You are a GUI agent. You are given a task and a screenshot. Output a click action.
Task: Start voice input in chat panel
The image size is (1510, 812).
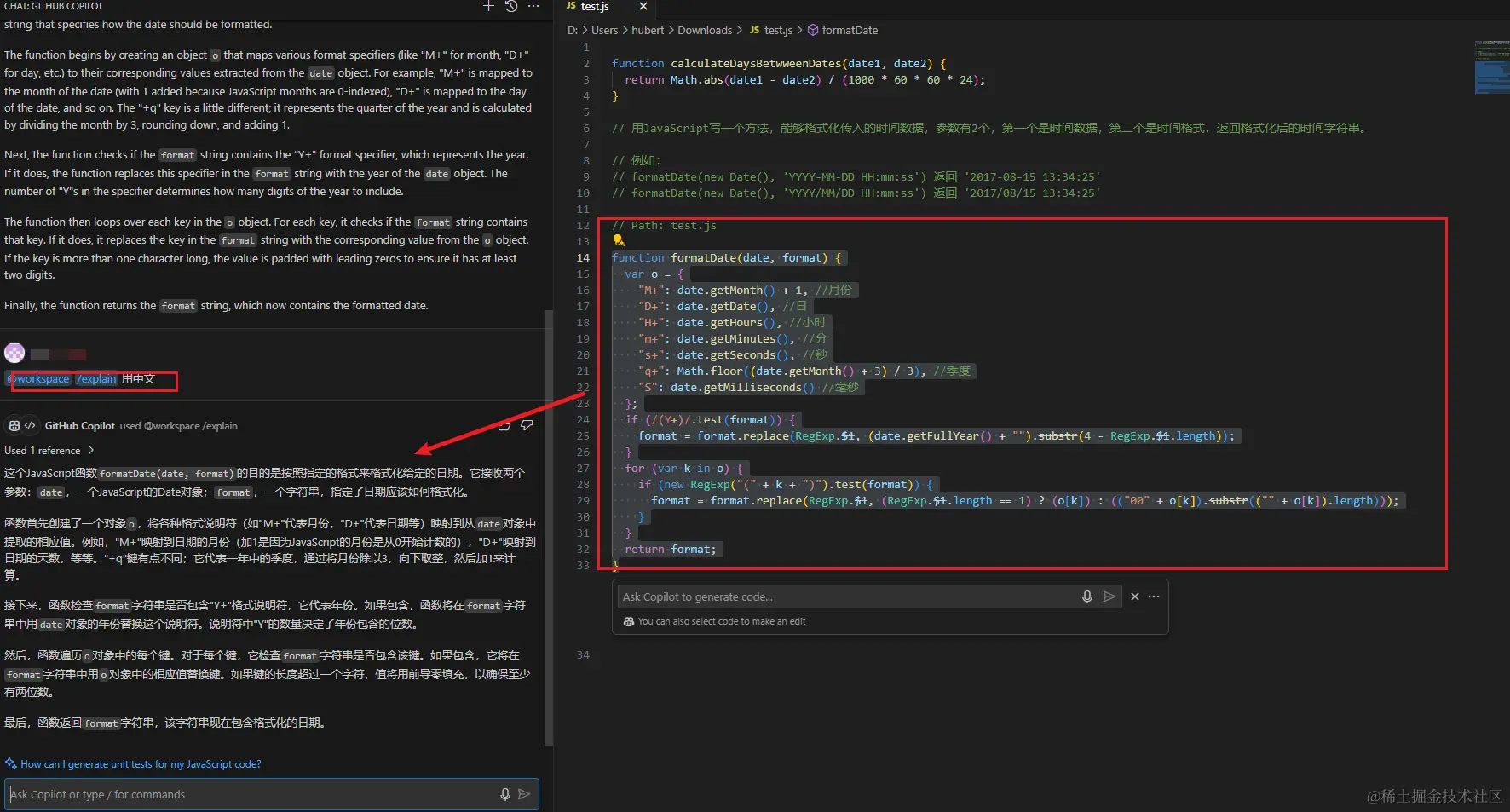pyautogui.click(x=505, y=794)
